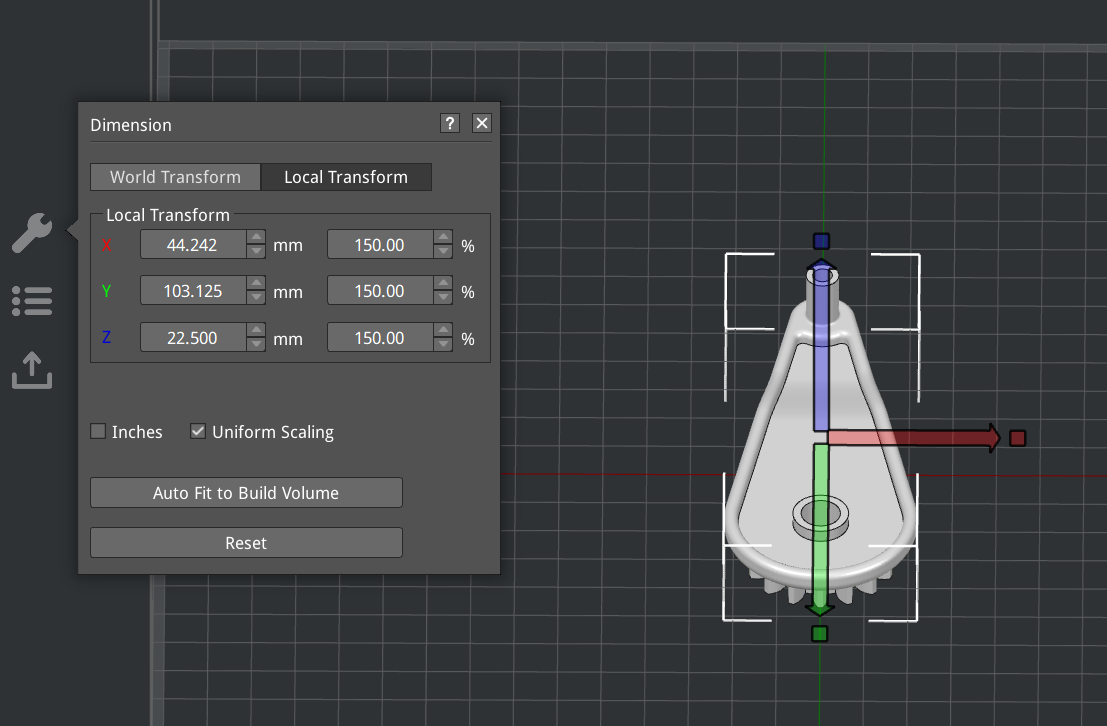
Task: Click the green Y-axis gizmo arrow
Action: point(820,530)
